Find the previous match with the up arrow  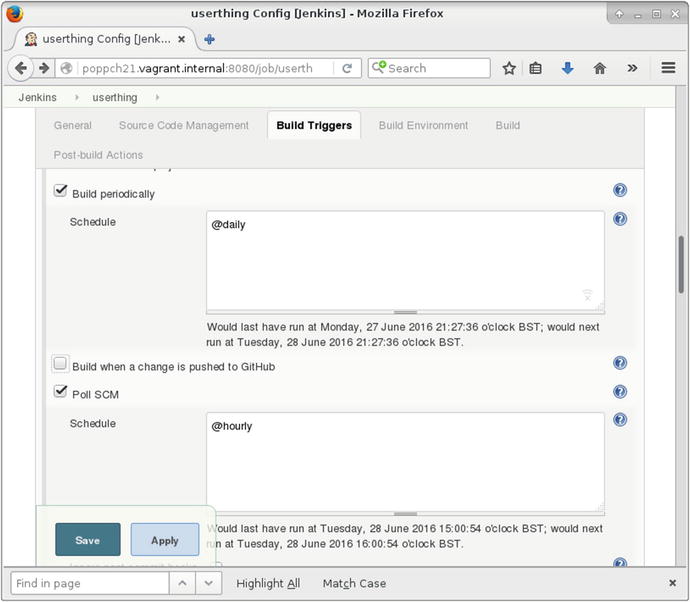click(182, 584)
